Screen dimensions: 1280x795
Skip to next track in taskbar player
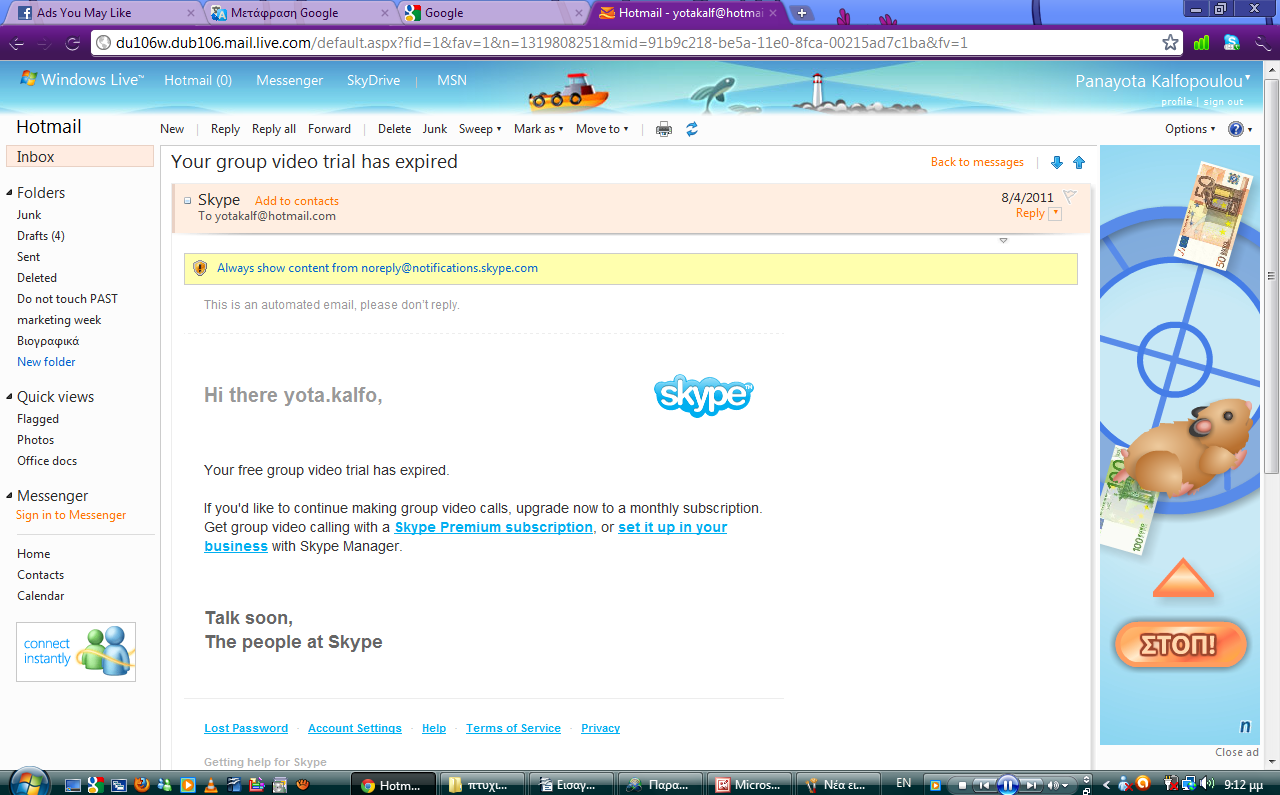[x=1033, y=785]
